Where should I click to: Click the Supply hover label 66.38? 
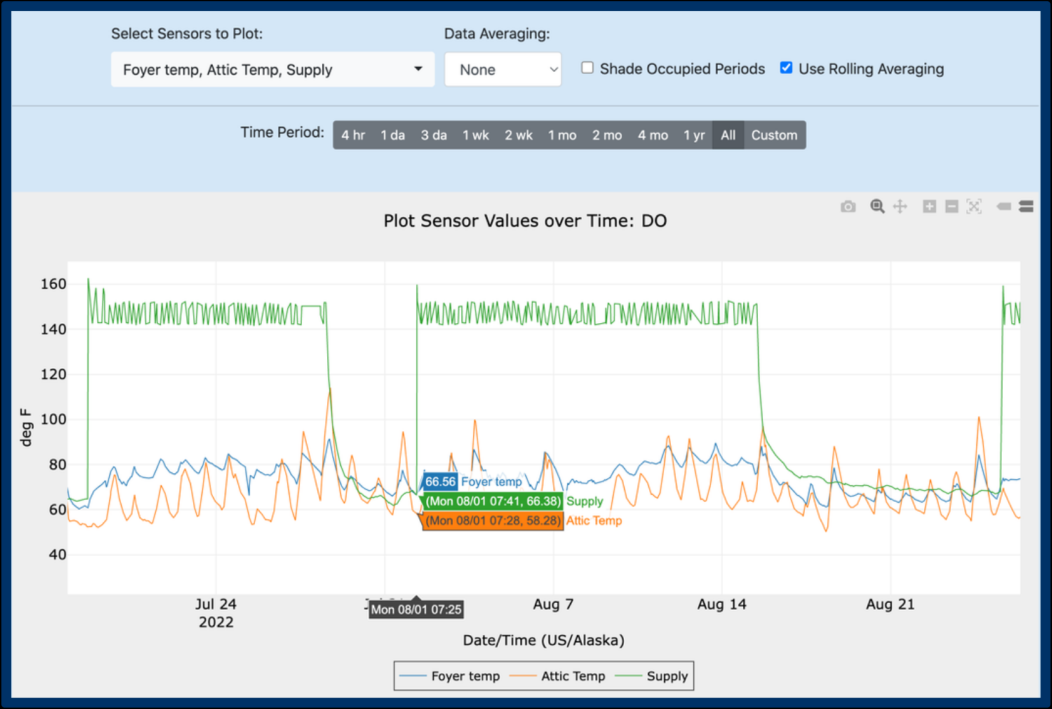(x=493, y=501)
